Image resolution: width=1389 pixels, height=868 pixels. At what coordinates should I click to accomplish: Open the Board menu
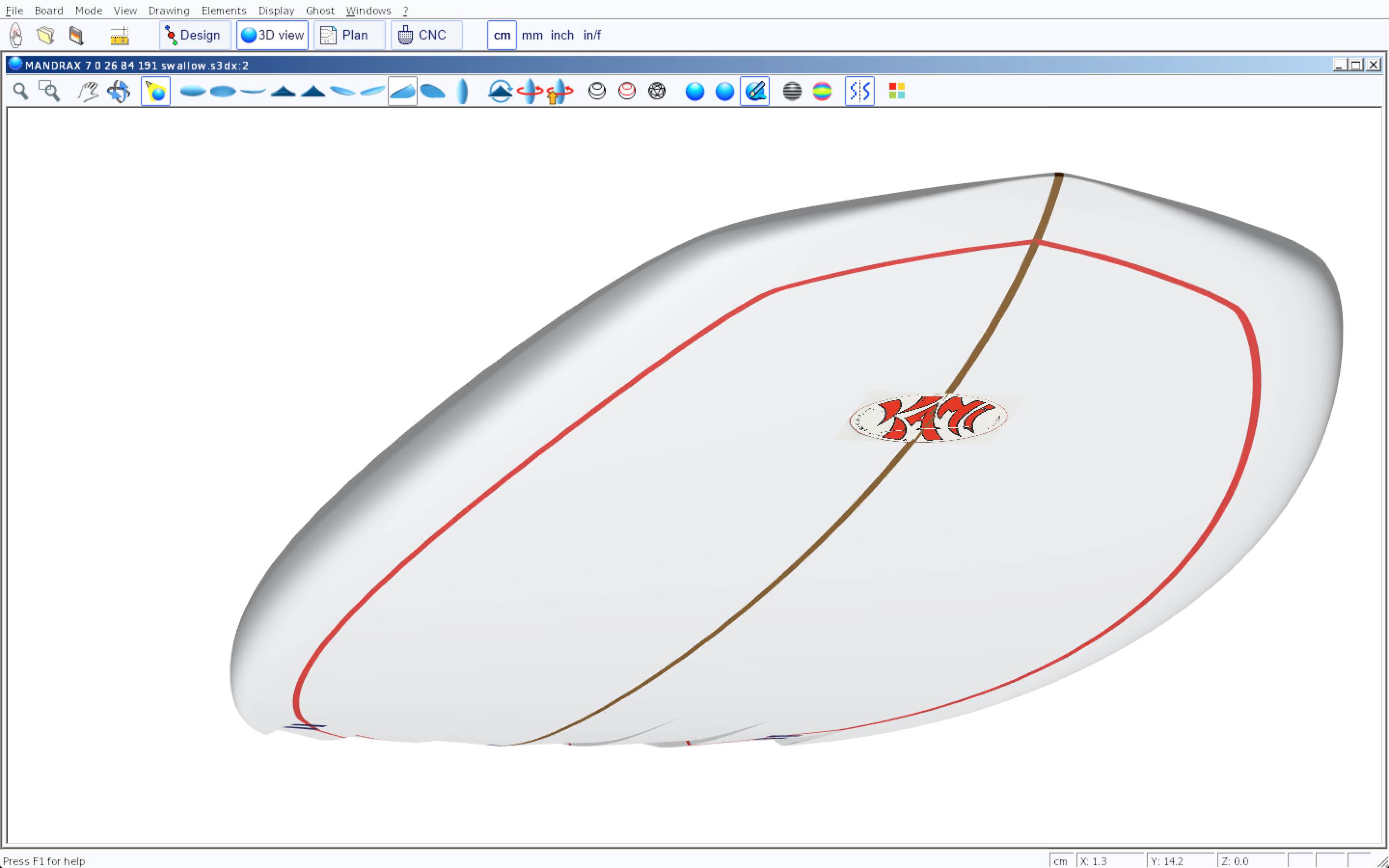click(49, 10)
